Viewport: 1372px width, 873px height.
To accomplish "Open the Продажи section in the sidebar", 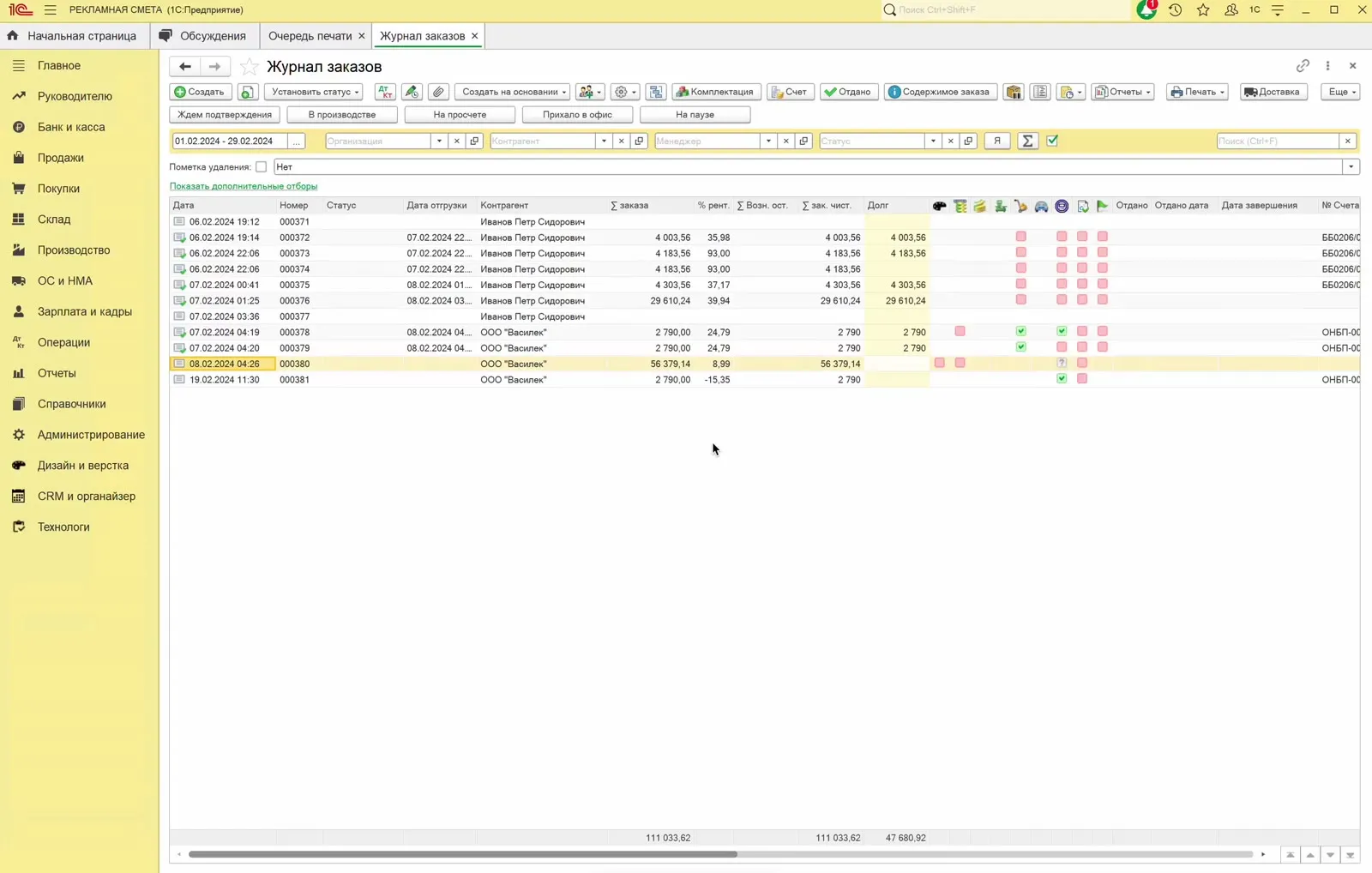I will pos(61,158).
